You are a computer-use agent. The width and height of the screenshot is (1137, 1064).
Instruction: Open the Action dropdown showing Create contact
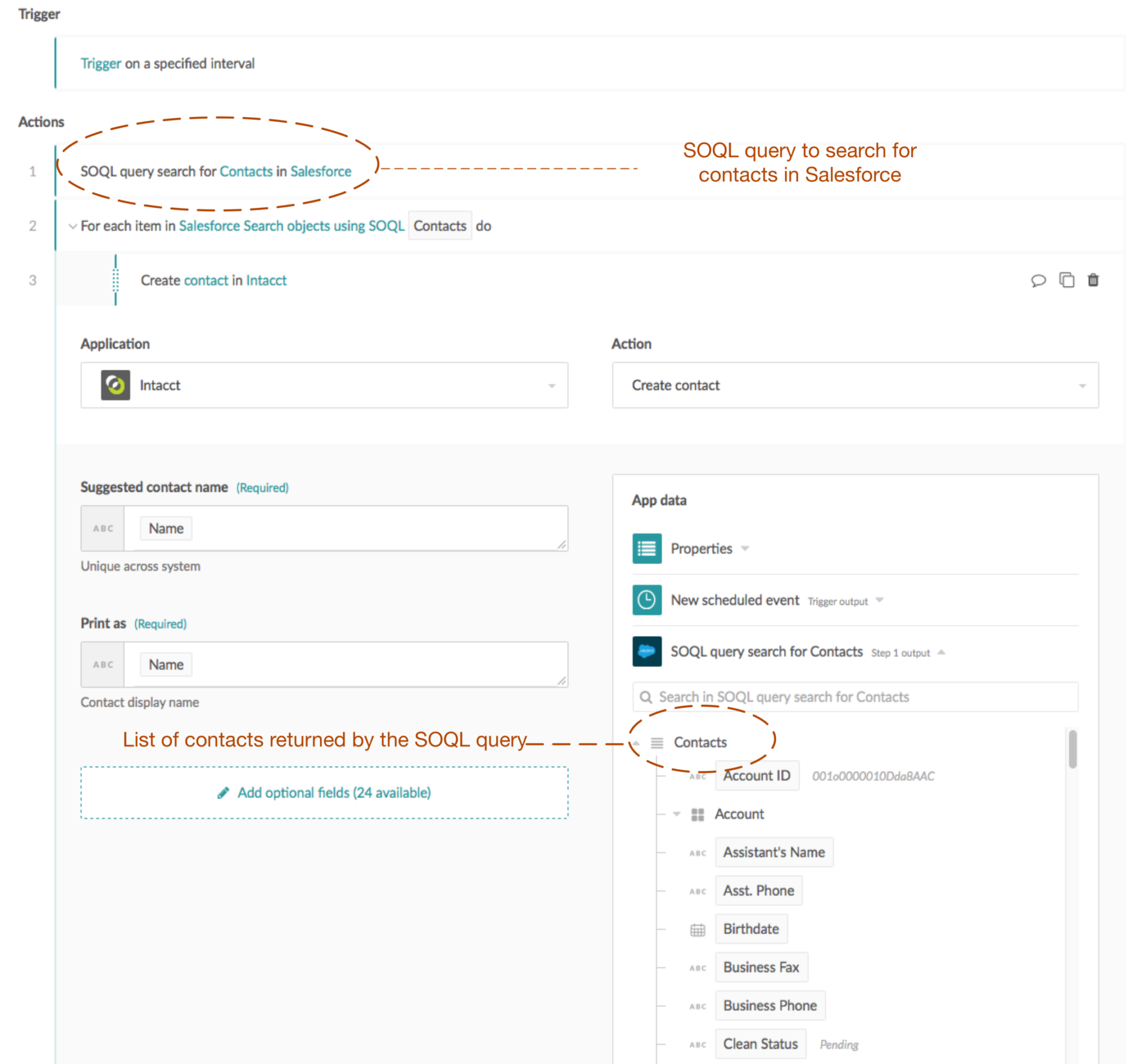pos(1084,385)
